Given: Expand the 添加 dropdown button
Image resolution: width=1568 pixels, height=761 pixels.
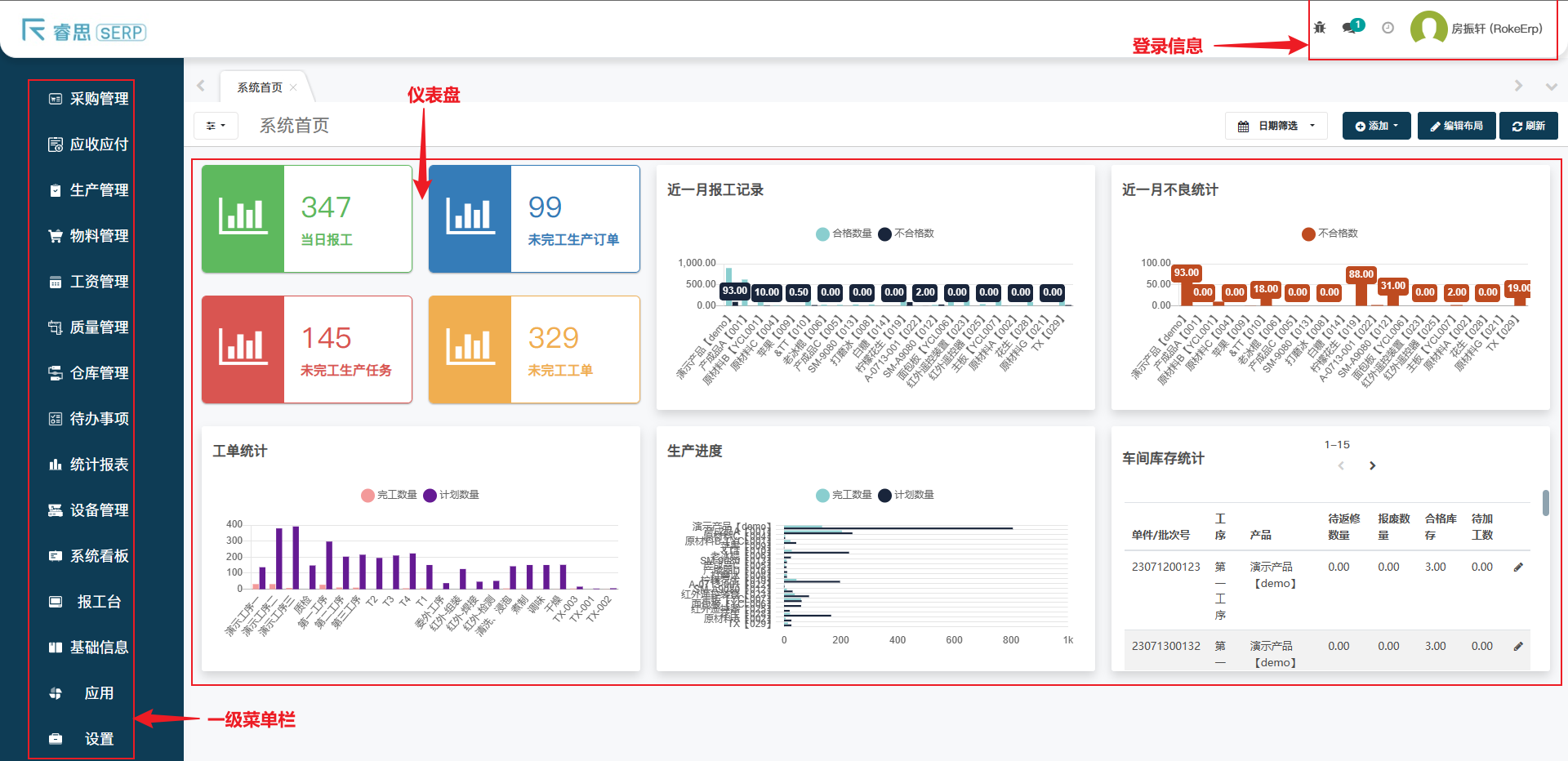Looking at the screenshot, I should (1376, 126).
